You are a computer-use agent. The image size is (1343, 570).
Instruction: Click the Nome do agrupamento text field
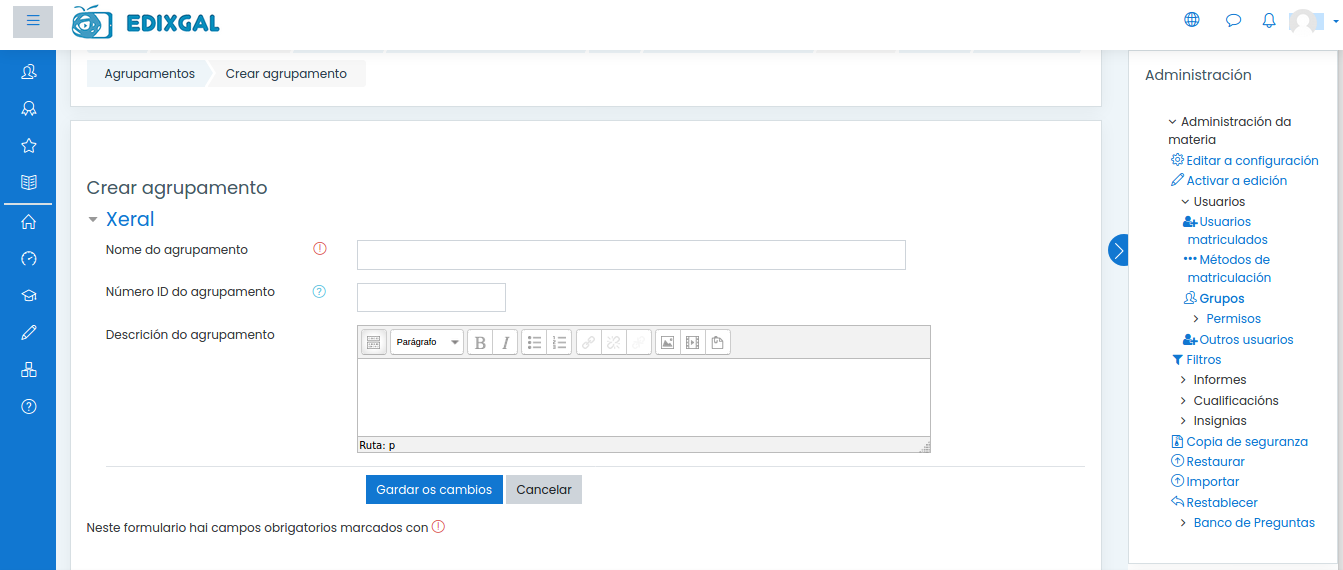pos(631,255)
